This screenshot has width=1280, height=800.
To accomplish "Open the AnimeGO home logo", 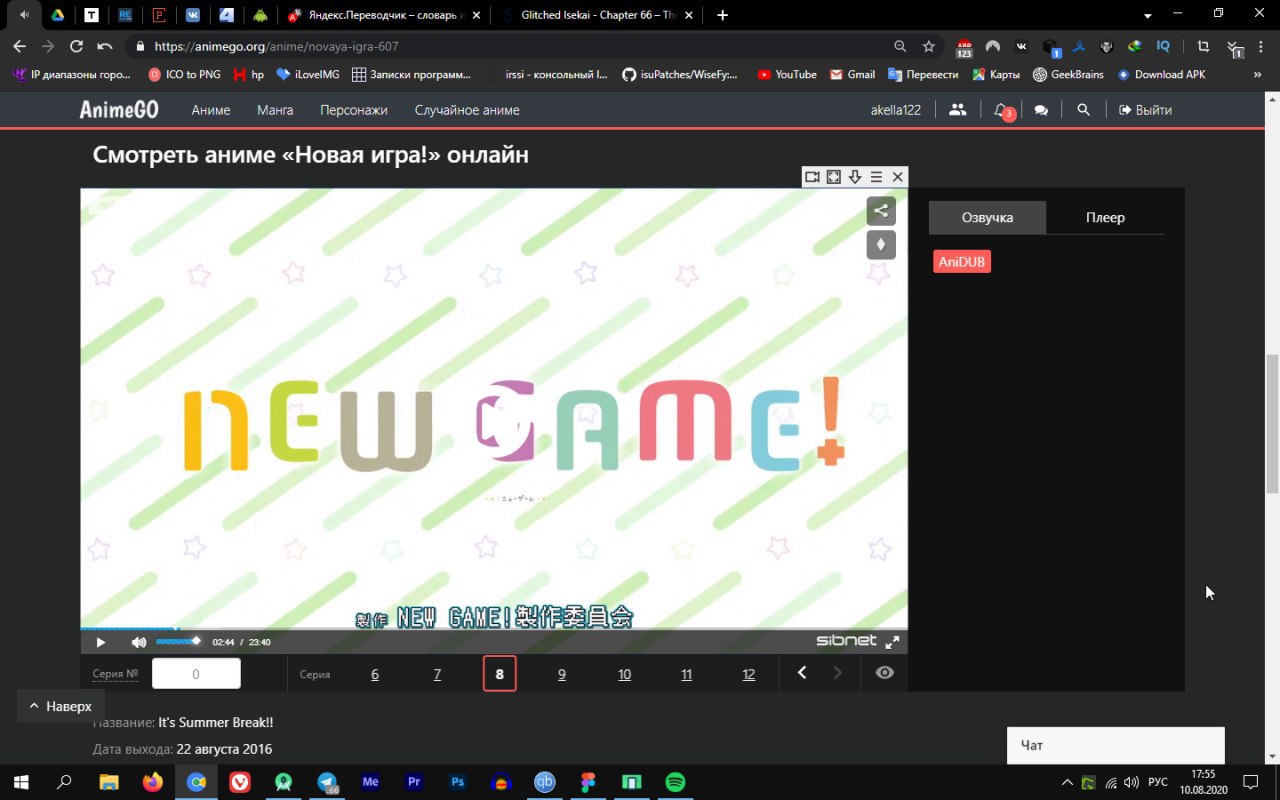I will point(119,110).
